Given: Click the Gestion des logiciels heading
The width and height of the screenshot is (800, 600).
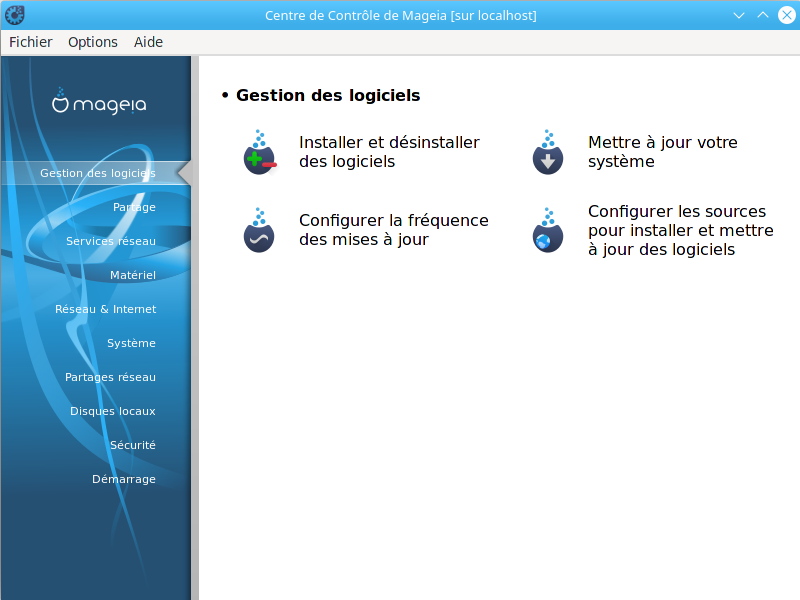Looking at the screenshot, I should 328,95.
